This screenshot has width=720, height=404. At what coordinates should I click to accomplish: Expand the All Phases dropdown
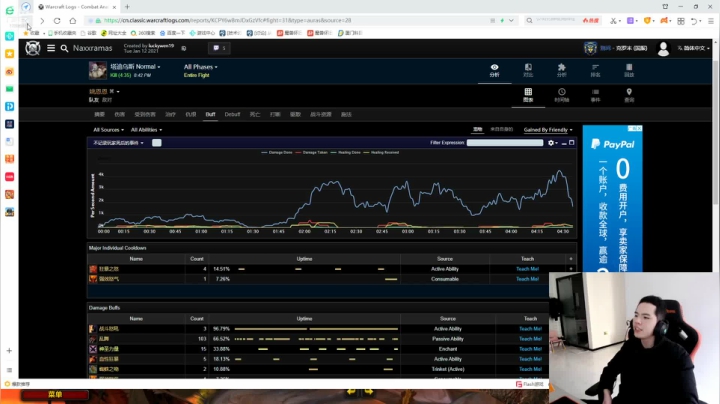(x=201, y=67)
